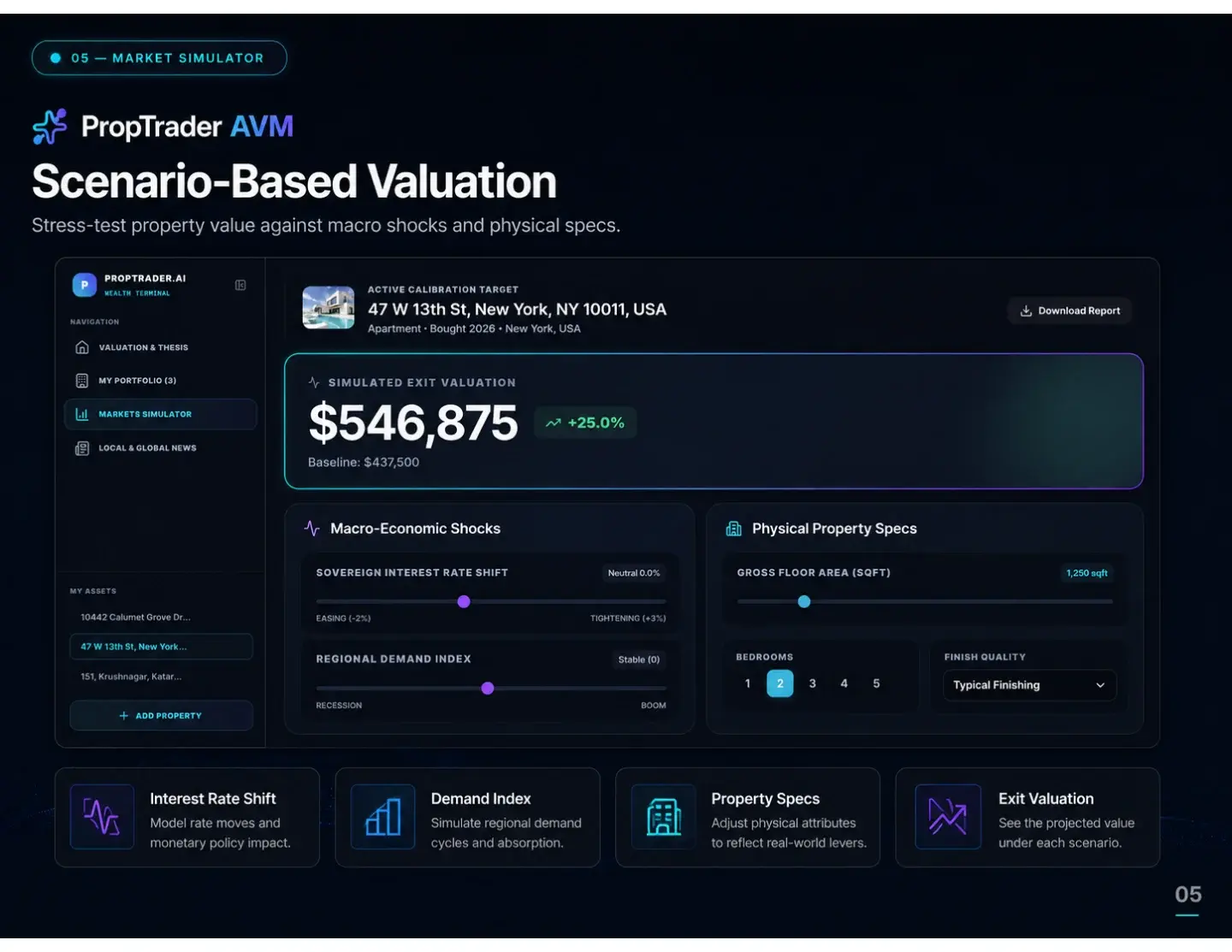The height and width of the screenshot is (952, 1232).
Task: Select 2 bedrooms option
Action: click(780, 683)
